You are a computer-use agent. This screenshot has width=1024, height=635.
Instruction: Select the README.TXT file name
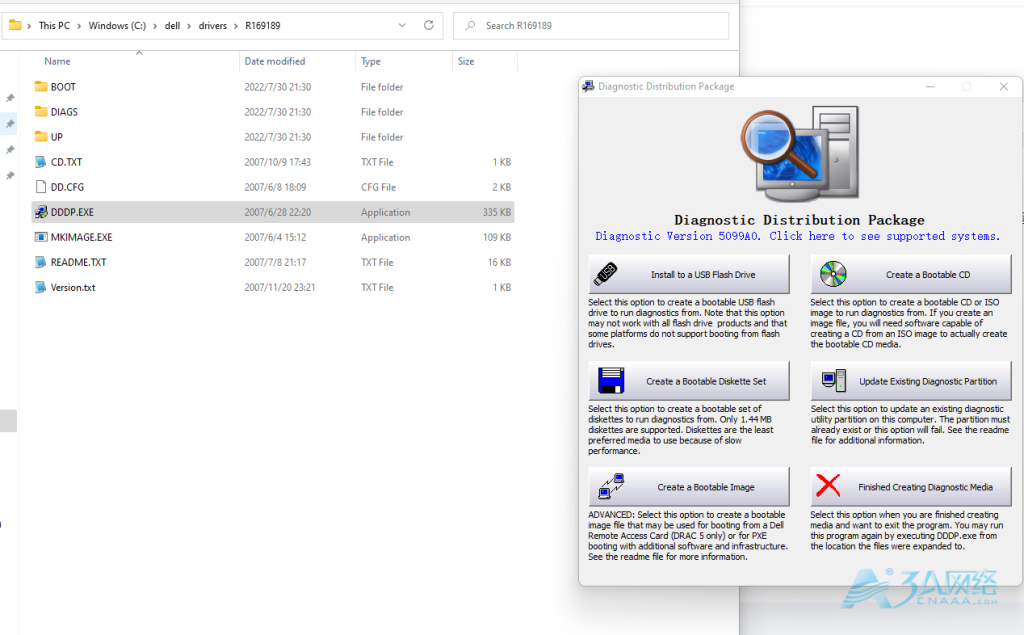[x=78, y=262]
